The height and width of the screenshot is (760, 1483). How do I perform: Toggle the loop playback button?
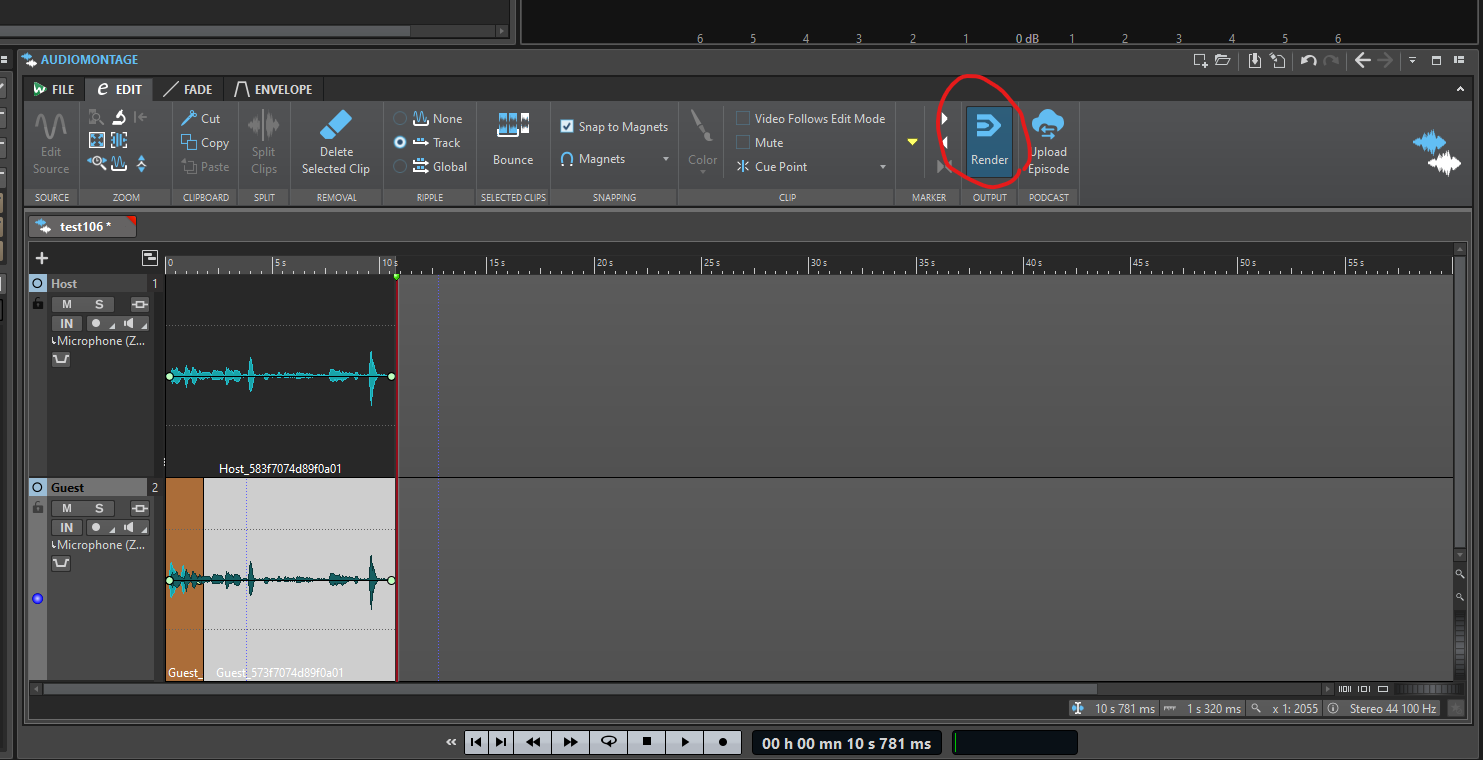(609, 742)
